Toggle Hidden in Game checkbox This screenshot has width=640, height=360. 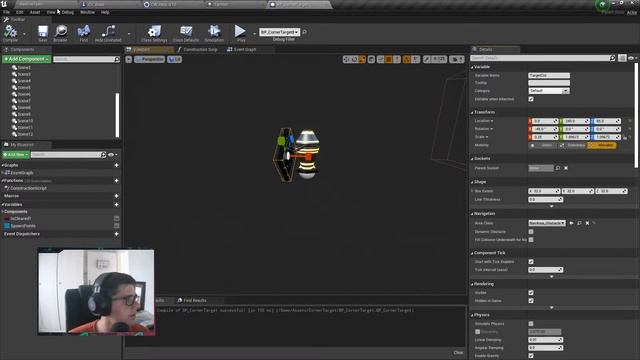coord(531,301)
